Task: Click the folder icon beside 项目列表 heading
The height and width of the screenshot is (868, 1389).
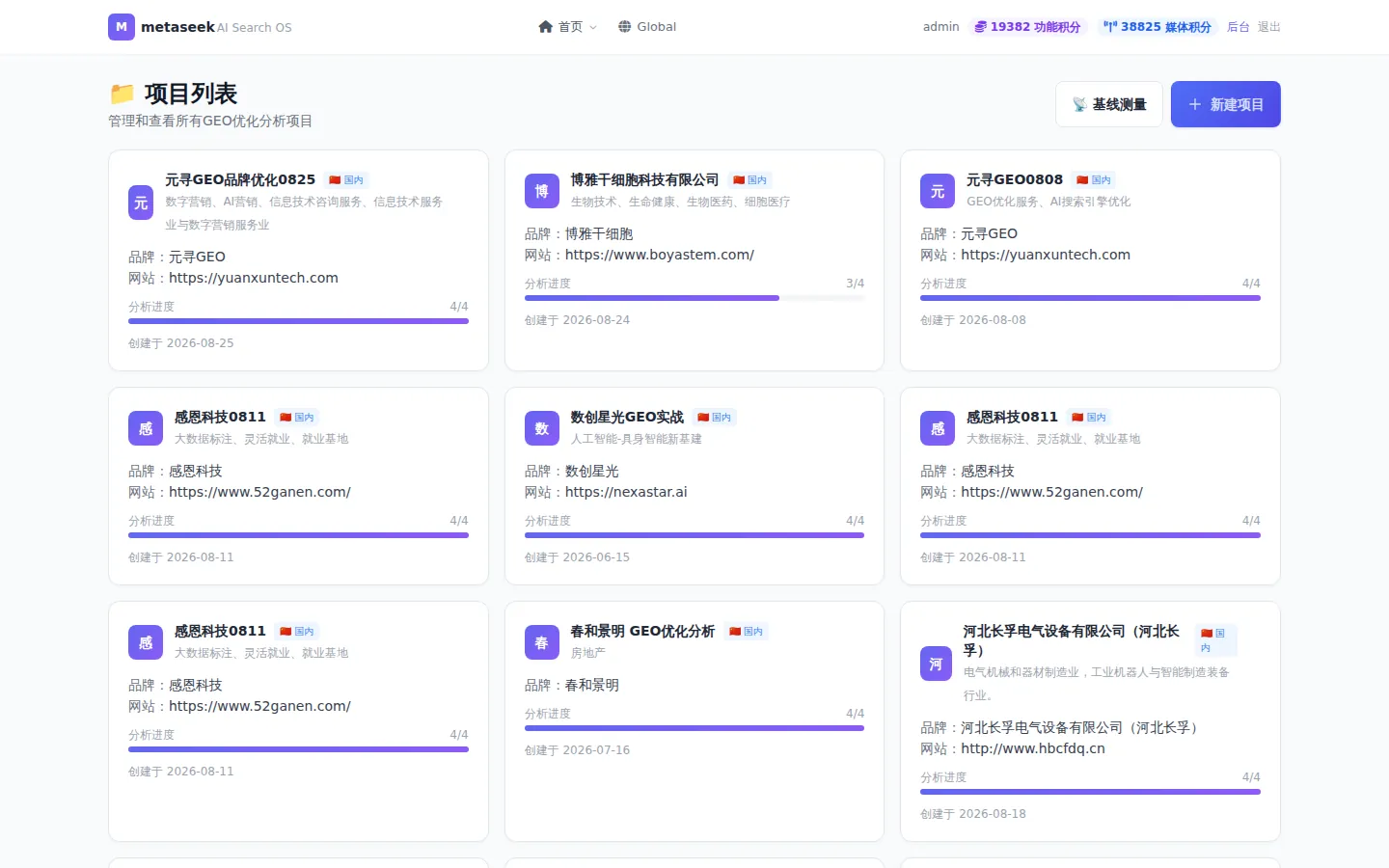Action: 123,94
